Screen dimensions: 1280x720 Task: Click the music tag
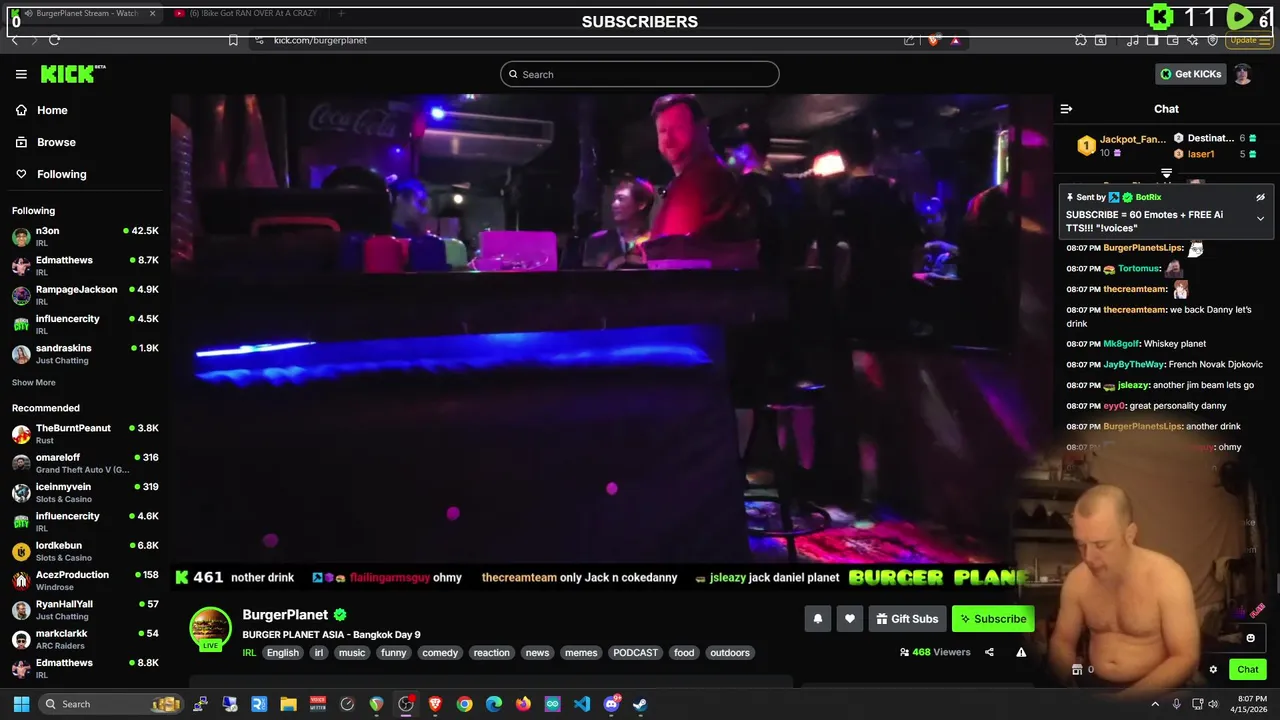tap(352, 653)
